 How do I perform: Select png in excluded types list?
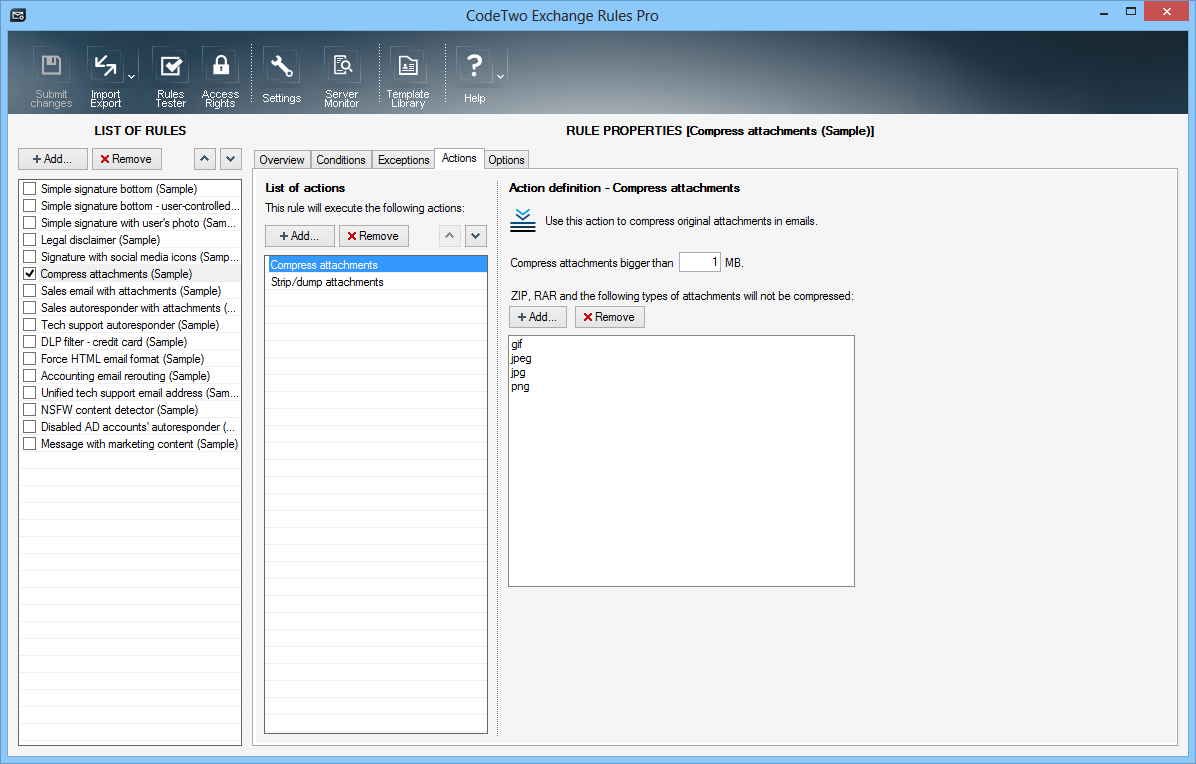tap(520, 387)
